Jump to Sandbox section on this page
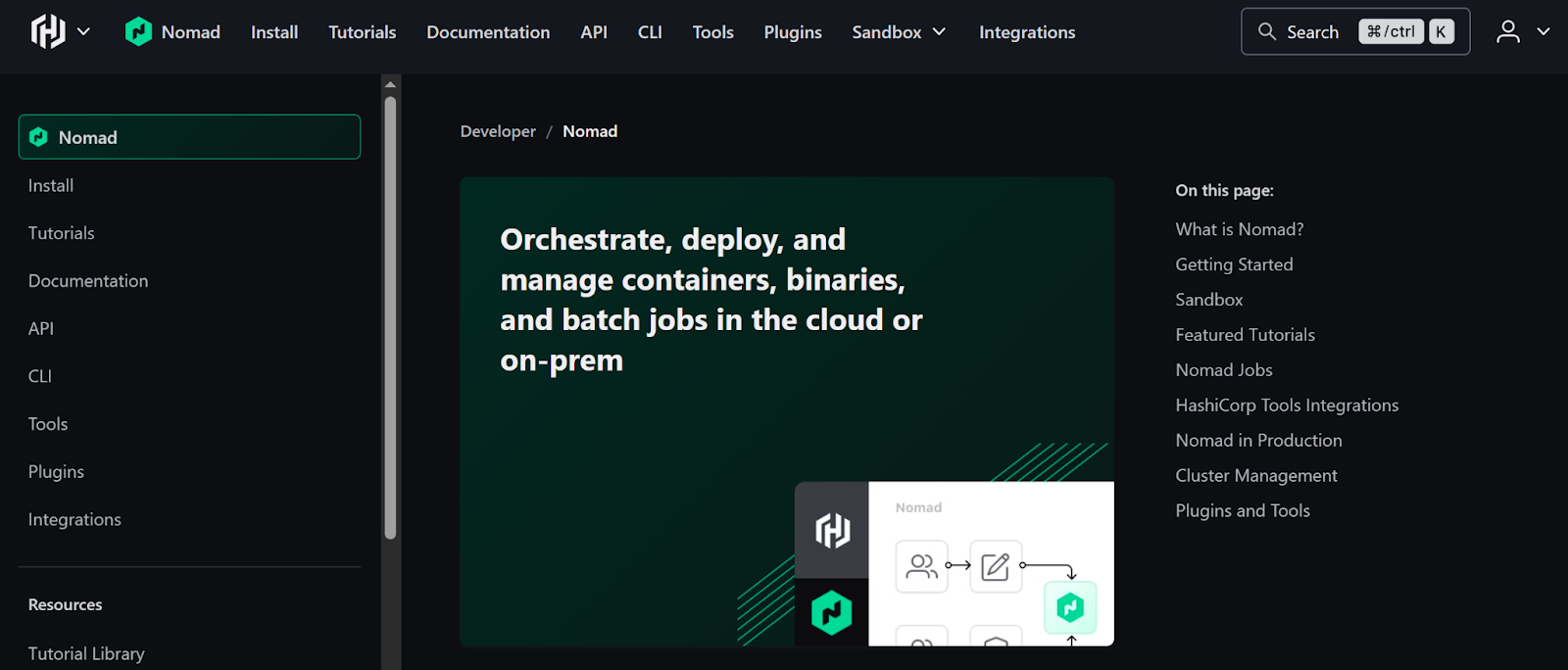This screenshot has height=670, width=1568. [x=1209, y=300]
